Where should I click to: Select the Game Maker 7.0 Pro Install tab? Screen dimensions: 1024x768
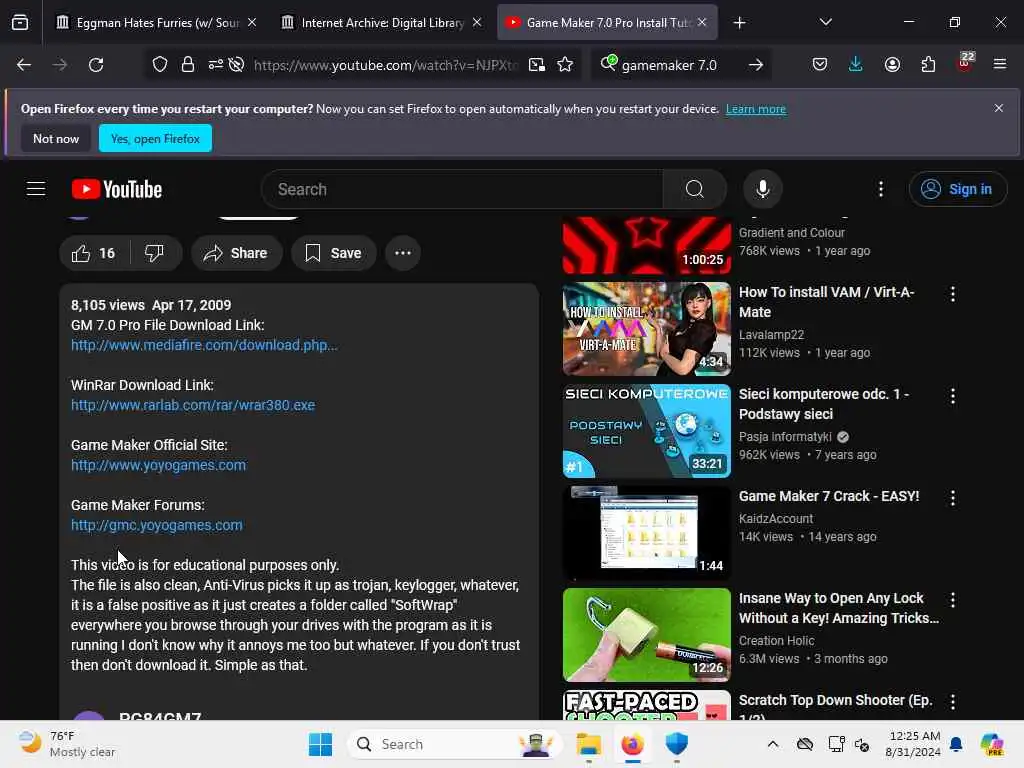coord(607,23)
